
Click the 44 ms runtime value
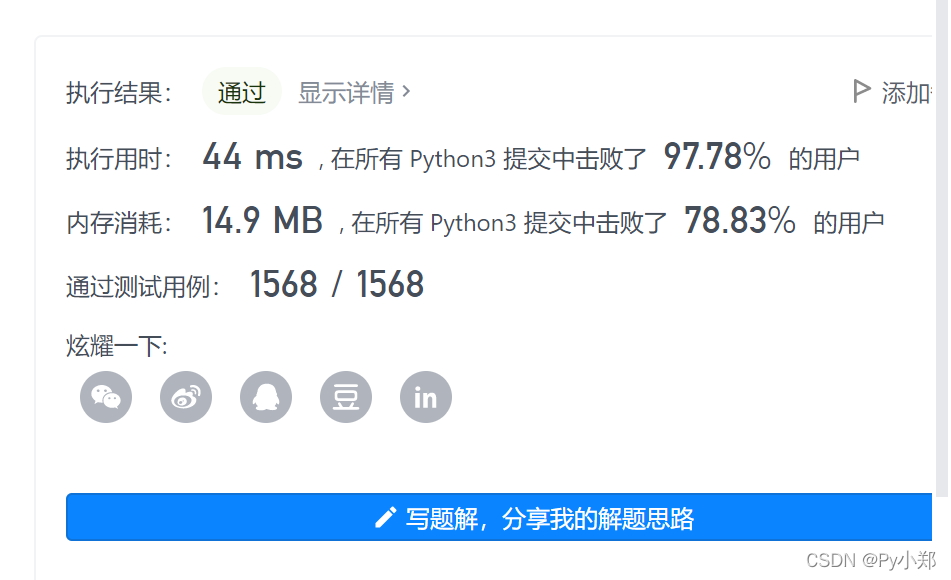(x=251, y=156)
